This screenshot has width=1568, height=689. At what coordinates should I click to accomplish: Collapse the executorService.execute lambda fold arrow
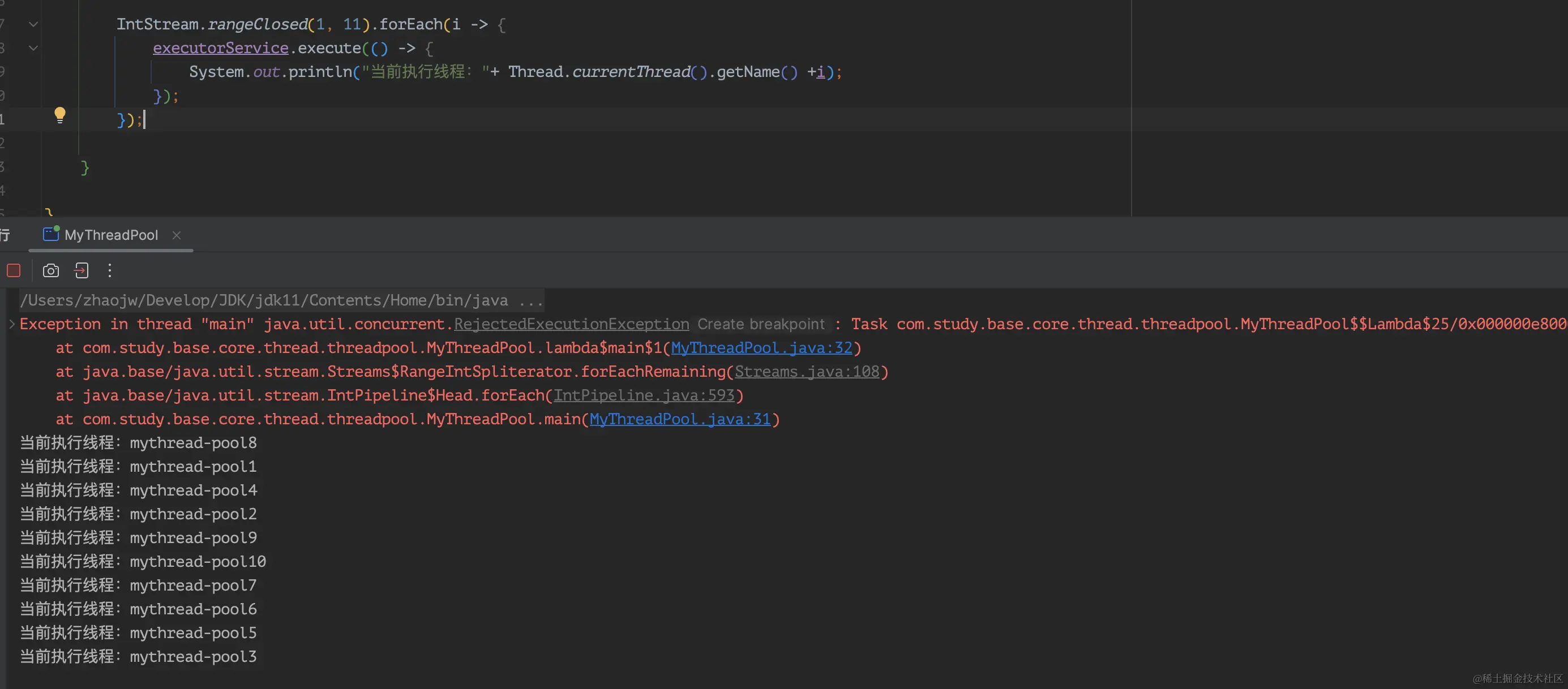(x=33, y=48)
